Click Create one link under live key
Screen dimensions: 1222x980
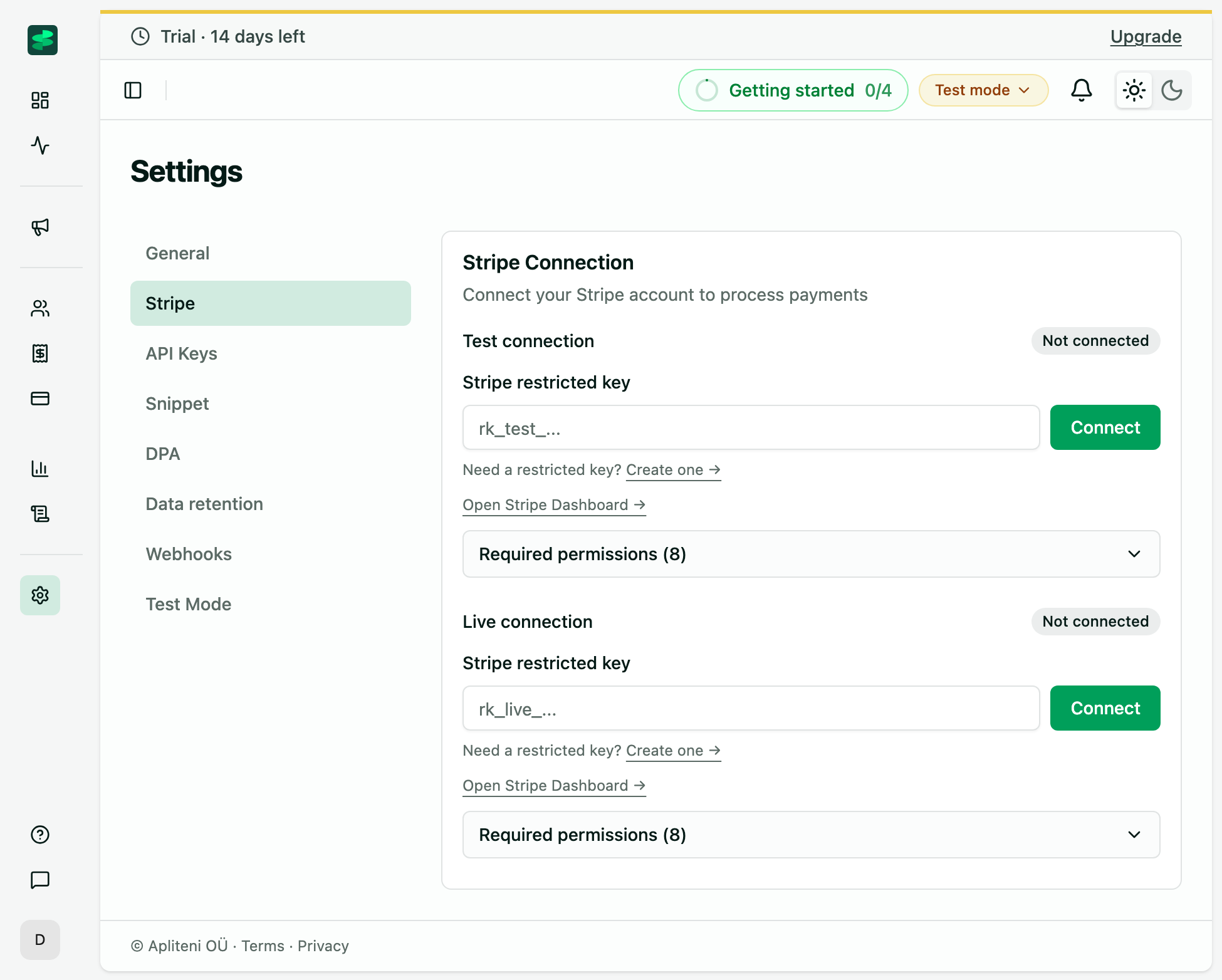(x=673, y=751)
